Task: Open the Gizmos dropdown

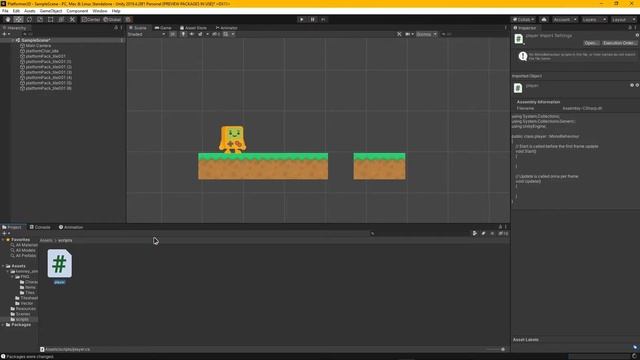Action: point(427,34)
